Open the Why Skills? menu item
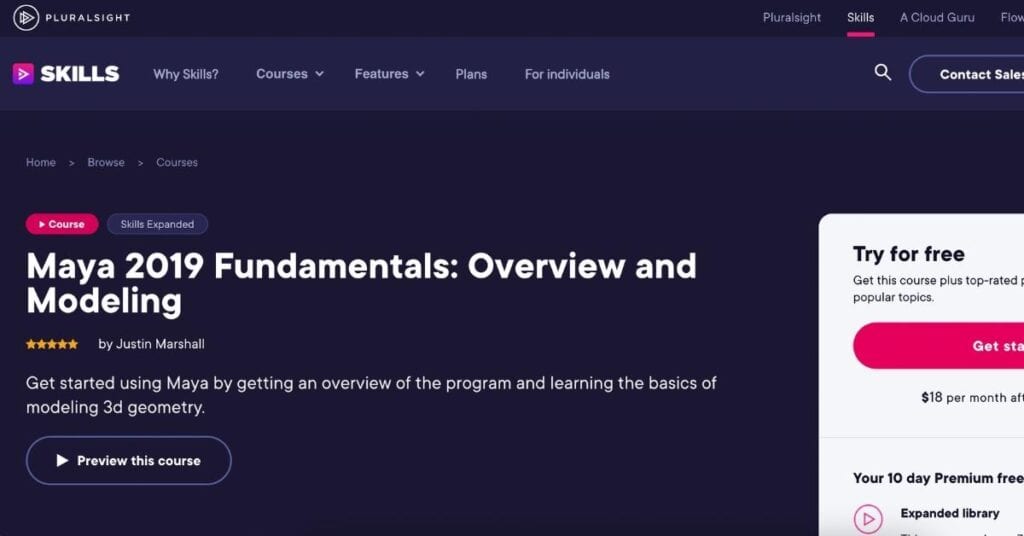Screen dimensions: 1024x536 pos(186,74)
